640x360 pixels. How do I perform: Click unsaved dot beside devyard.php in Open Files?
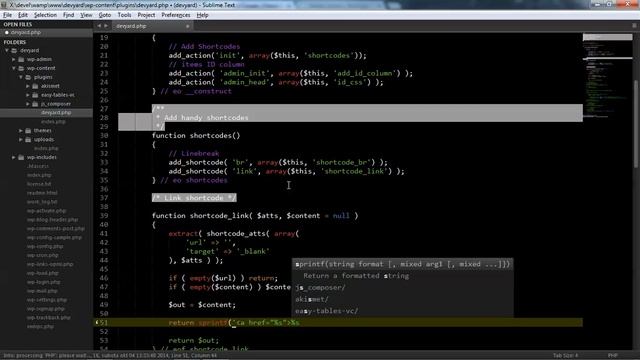(x=7, y=33)
